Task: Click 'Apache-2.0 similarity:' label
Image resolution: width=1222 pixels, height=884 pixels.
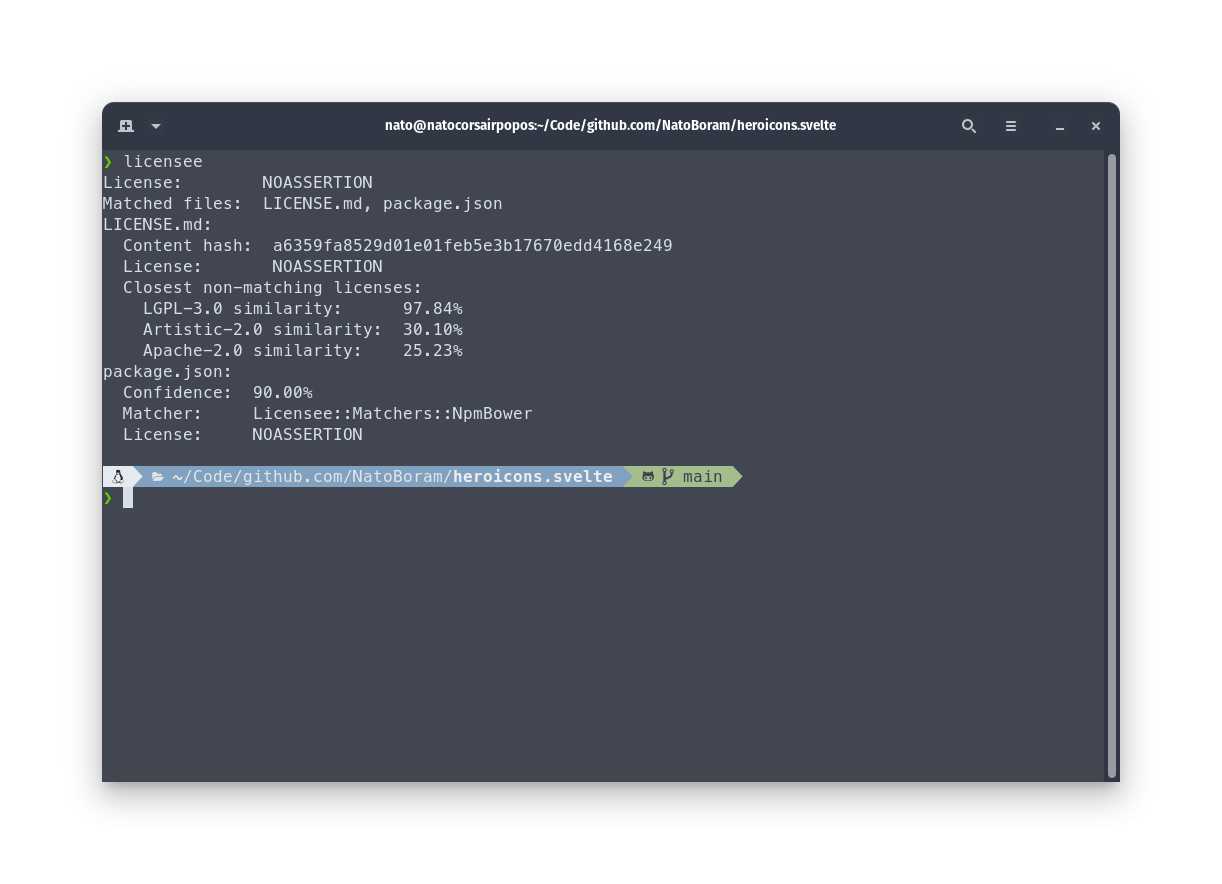Action: coord(253,351)
